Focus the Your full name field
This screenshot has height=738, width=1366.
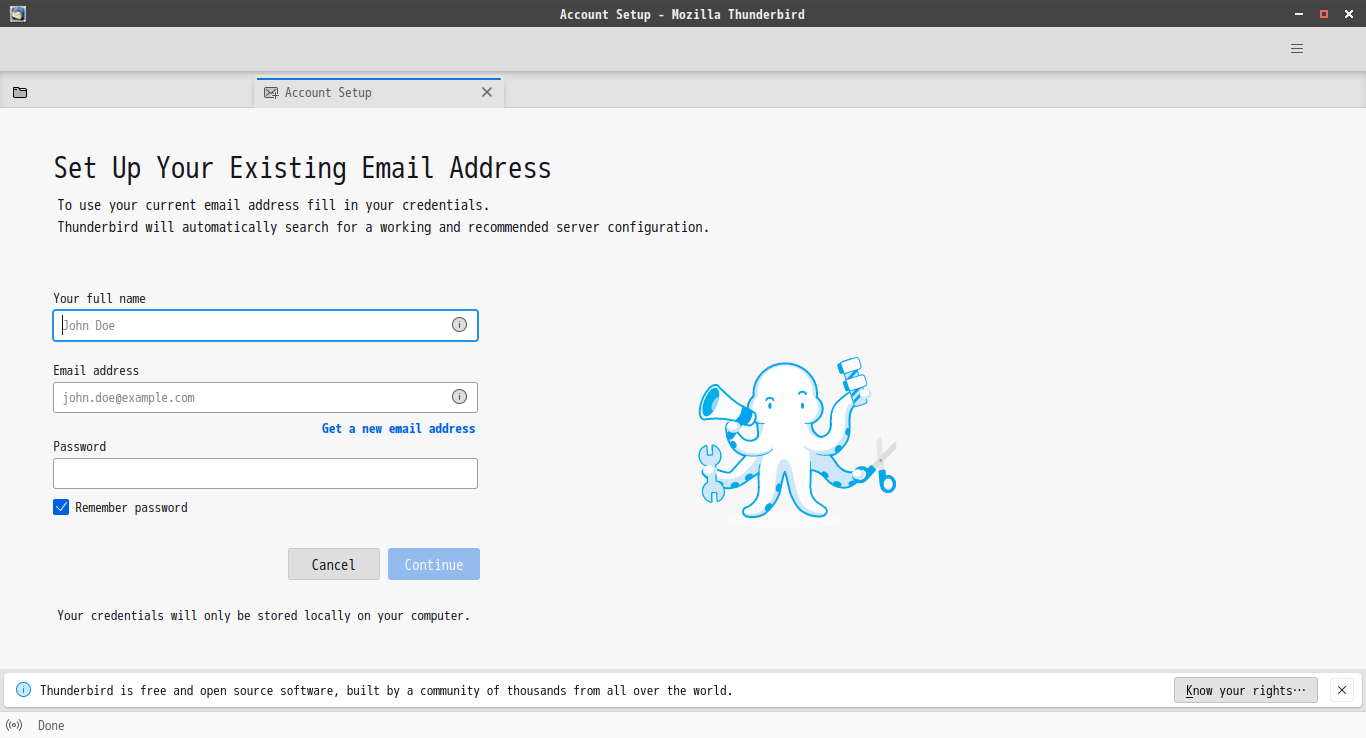tap(265, 325)
